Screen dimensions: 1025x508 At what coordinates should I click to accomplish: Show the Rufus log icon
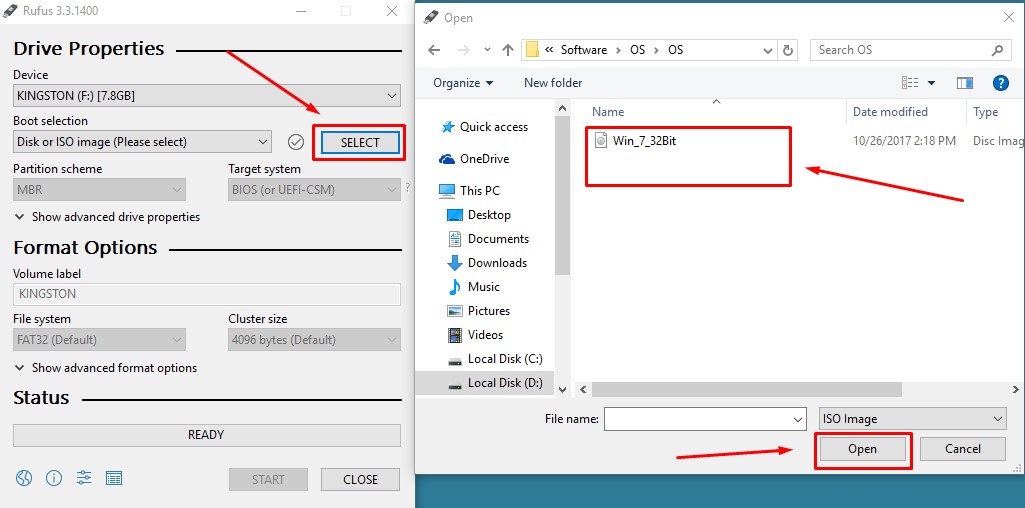(x=114, y=479)
